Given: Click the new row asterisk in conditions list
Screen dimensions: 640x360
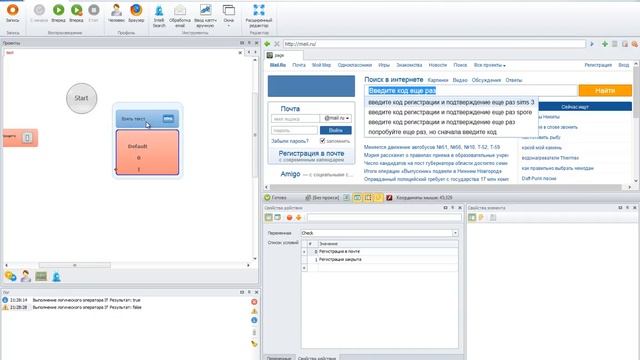Looking at the screenshot, I should click(304, 268).
